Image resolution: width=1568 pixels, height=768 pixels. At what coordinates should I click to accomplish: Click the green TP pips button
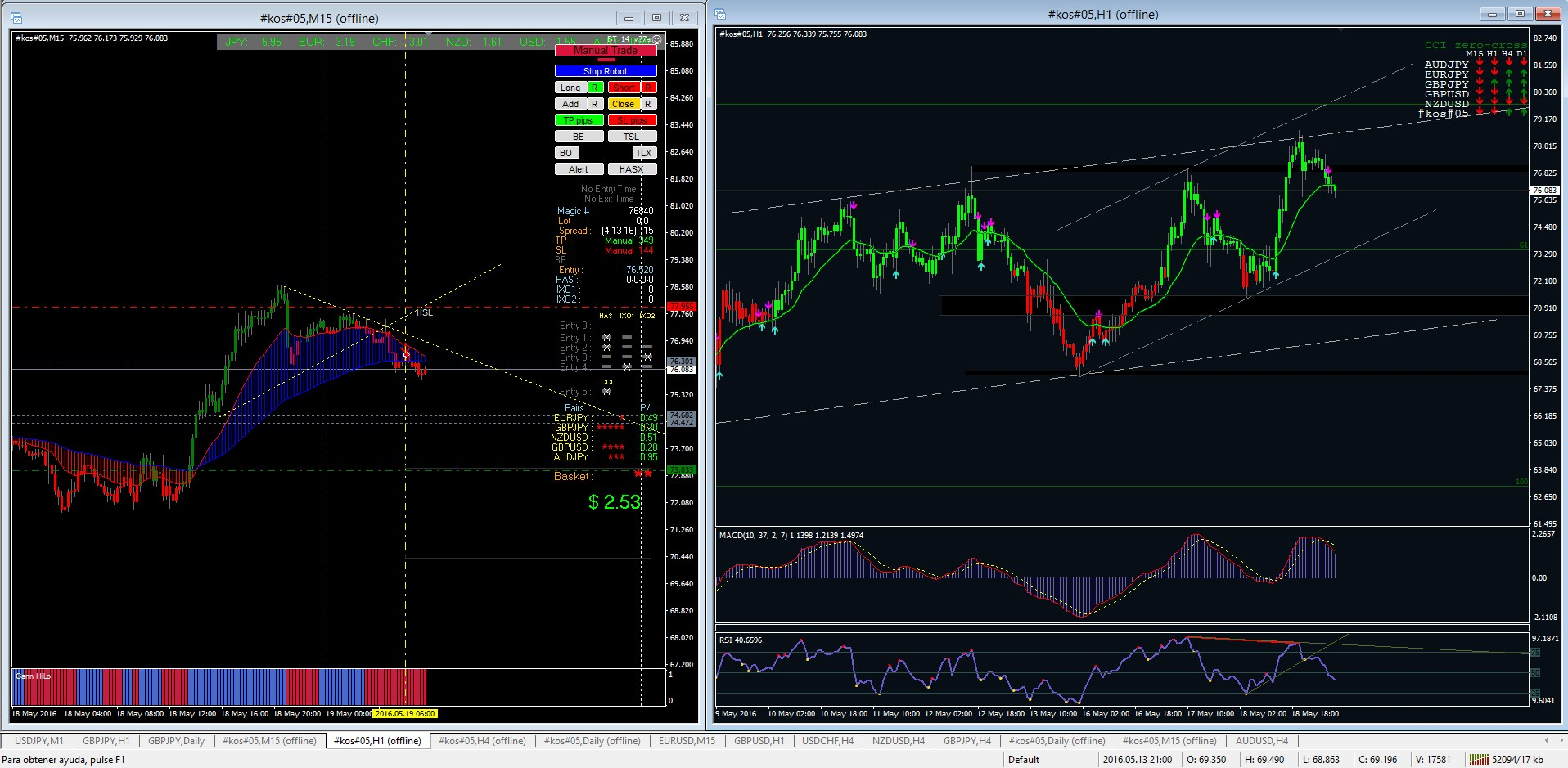579,120
